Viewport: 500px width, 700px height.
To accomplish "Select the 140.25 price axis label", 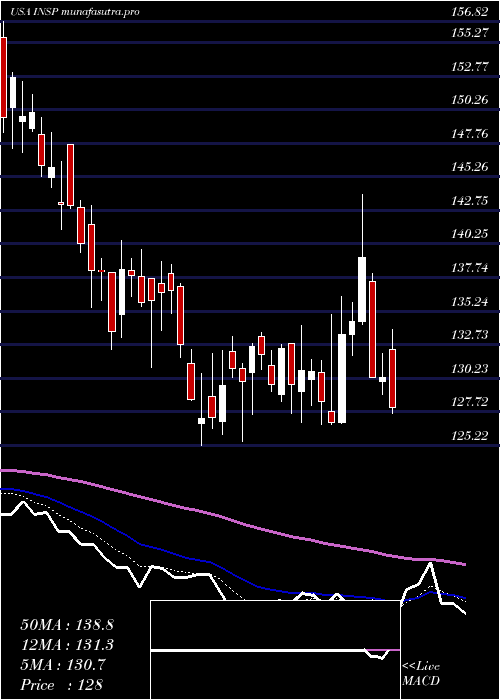I will 469,234.
